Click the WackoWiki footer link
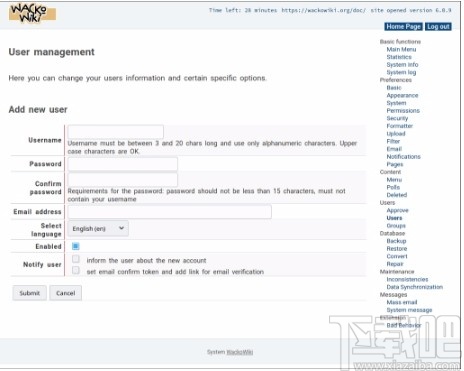The width and height of the screenshot is (464, 371). (240, 352)
